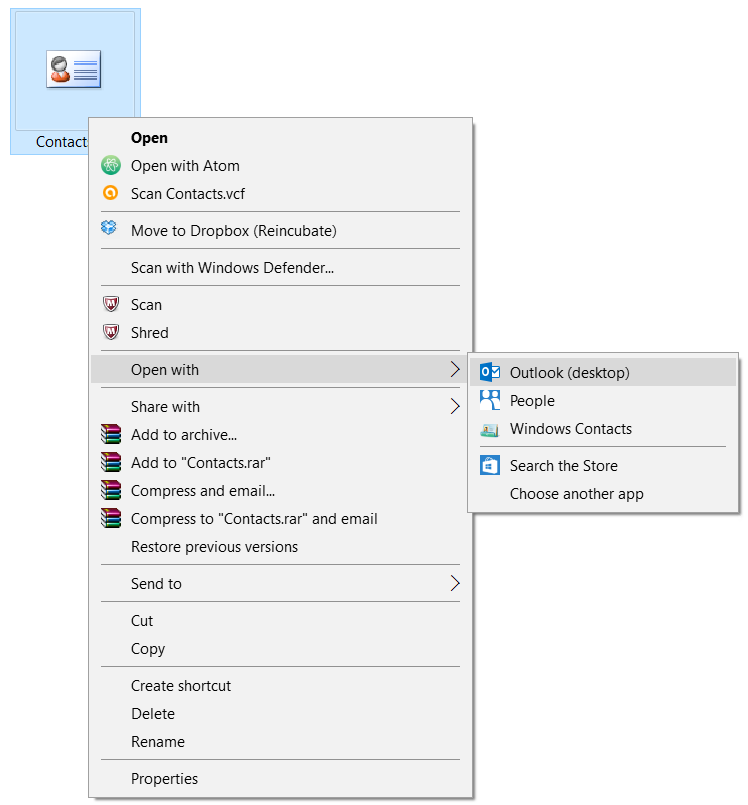Choose Cut from the menu

click(x=280, y=620)
